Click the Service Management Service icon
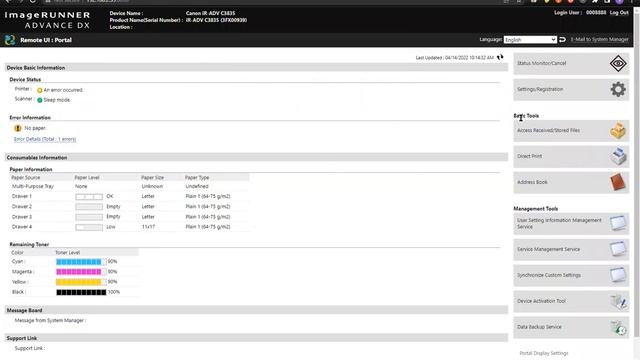 618,249
